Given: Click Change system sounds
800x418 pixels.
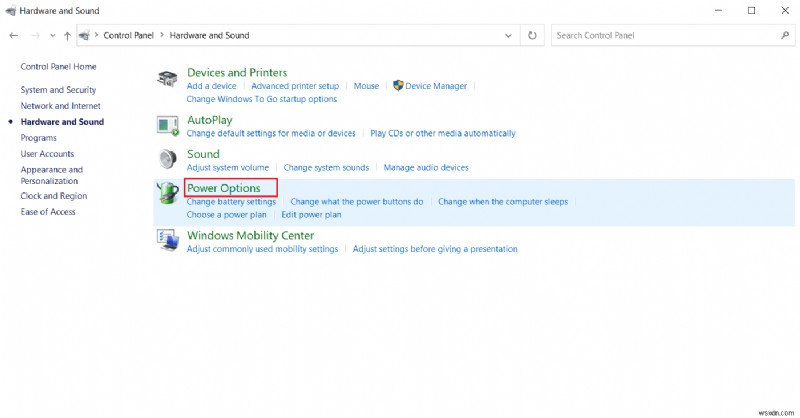Looking at the screenshot, I should tap(326, 167).
